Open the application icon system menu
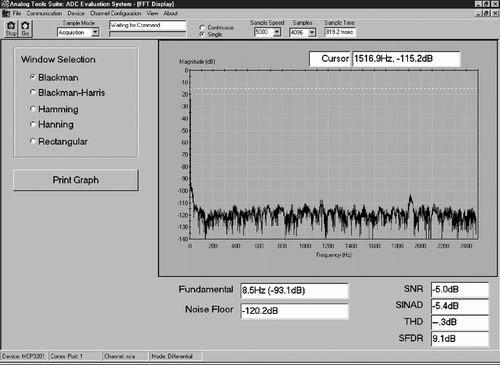The width and height of the screenshot is (500, 365). click(6, 13)
